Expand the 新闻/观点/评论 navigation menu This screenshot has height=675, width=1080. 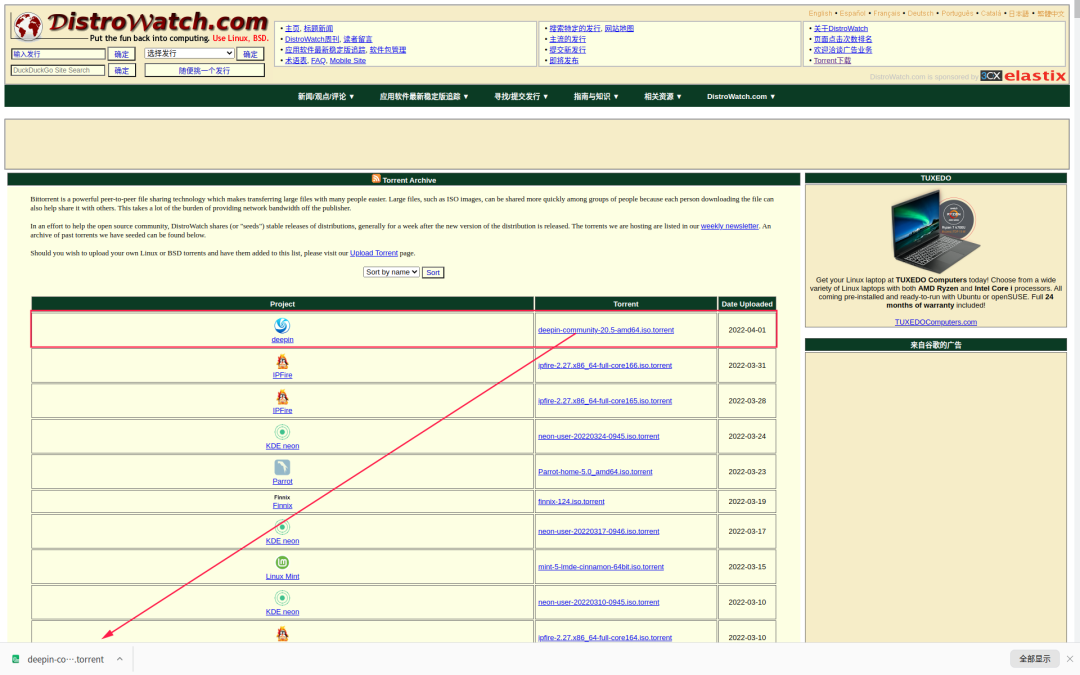(326, 96)
